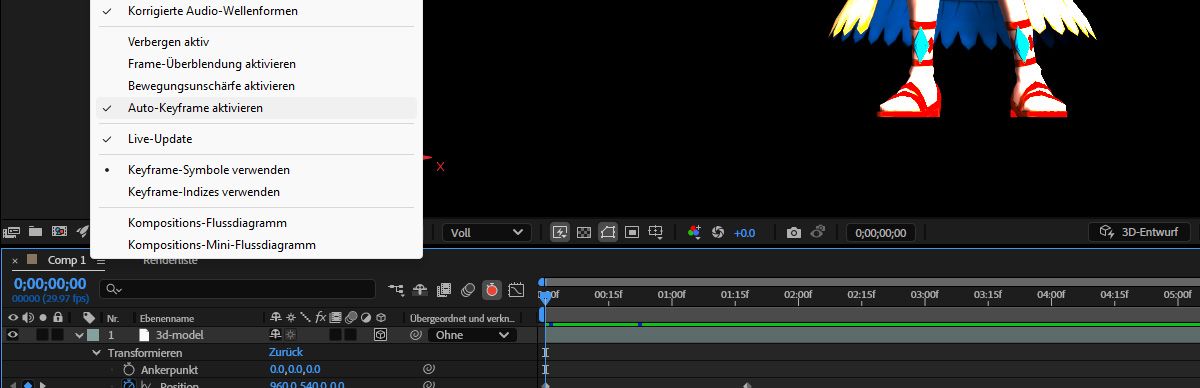Take snapshot with camera icon
Screen dimensions: 1200x388
[793, 232]
